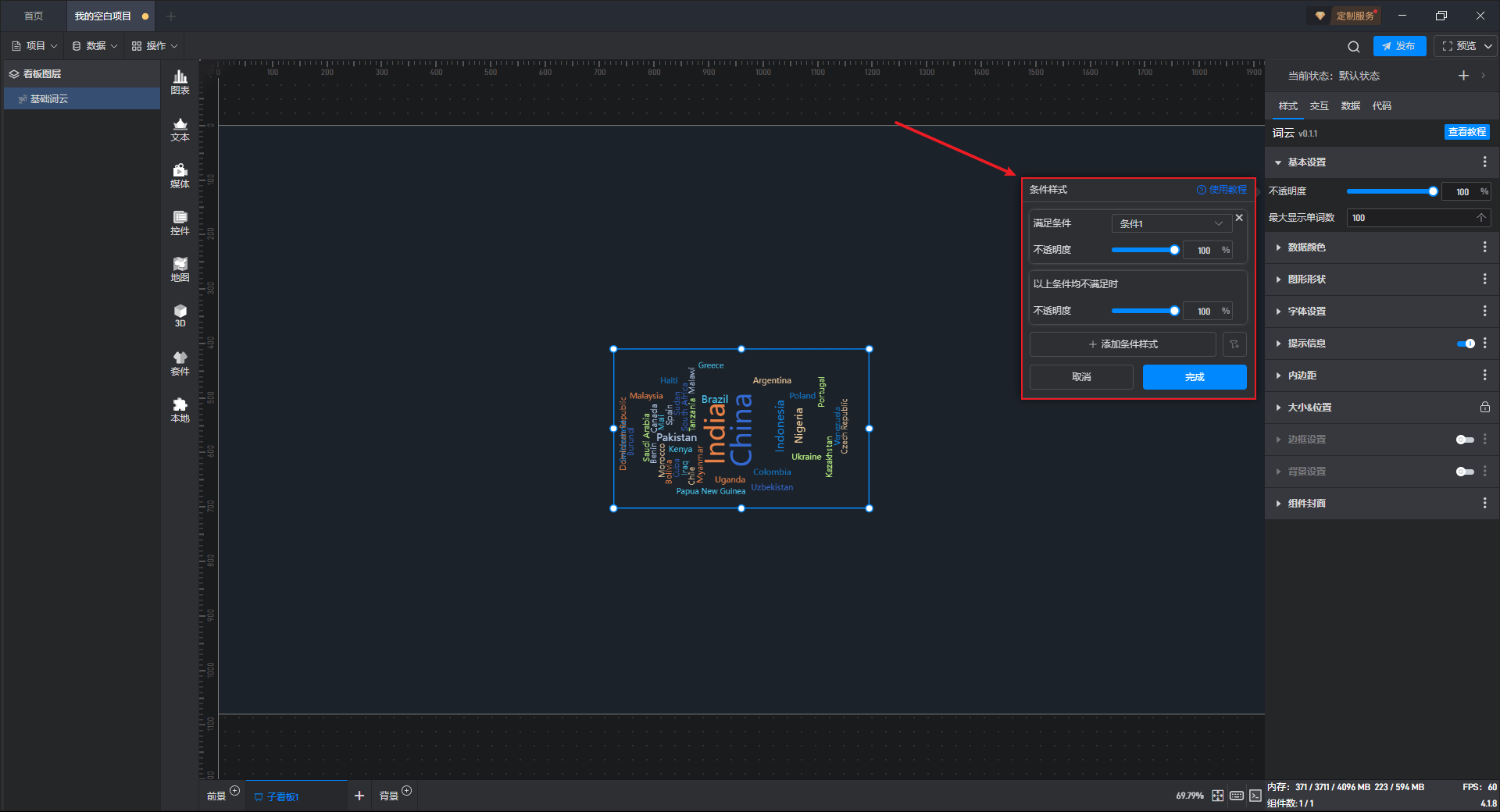Toggle the 提示信息 switch off
1500x812 pixels.
[x=1466, y=344]
